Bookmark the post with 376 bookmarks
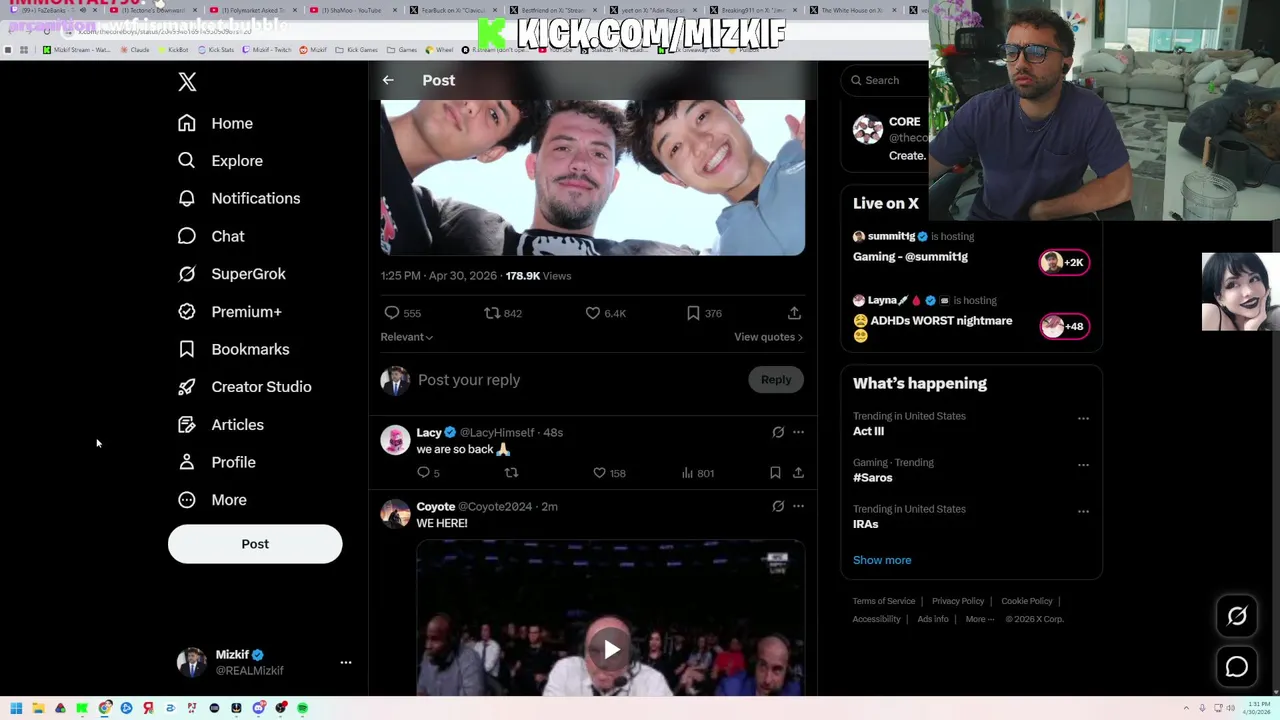 click(693, 313)
